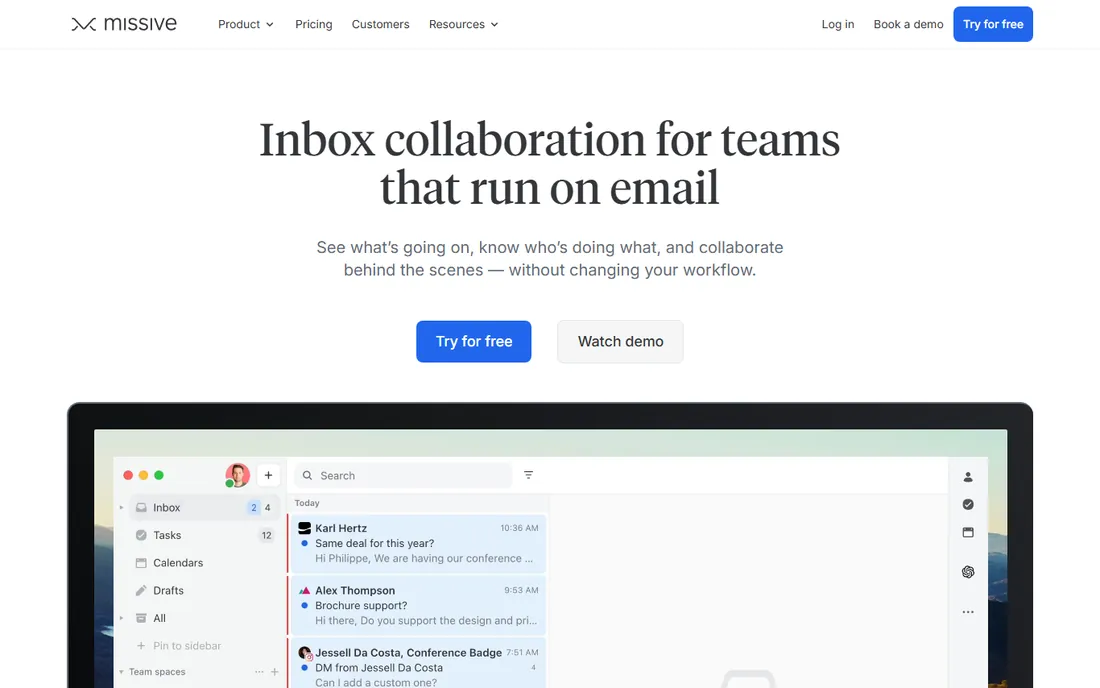Click Pin to sidebar

point(179,645)
